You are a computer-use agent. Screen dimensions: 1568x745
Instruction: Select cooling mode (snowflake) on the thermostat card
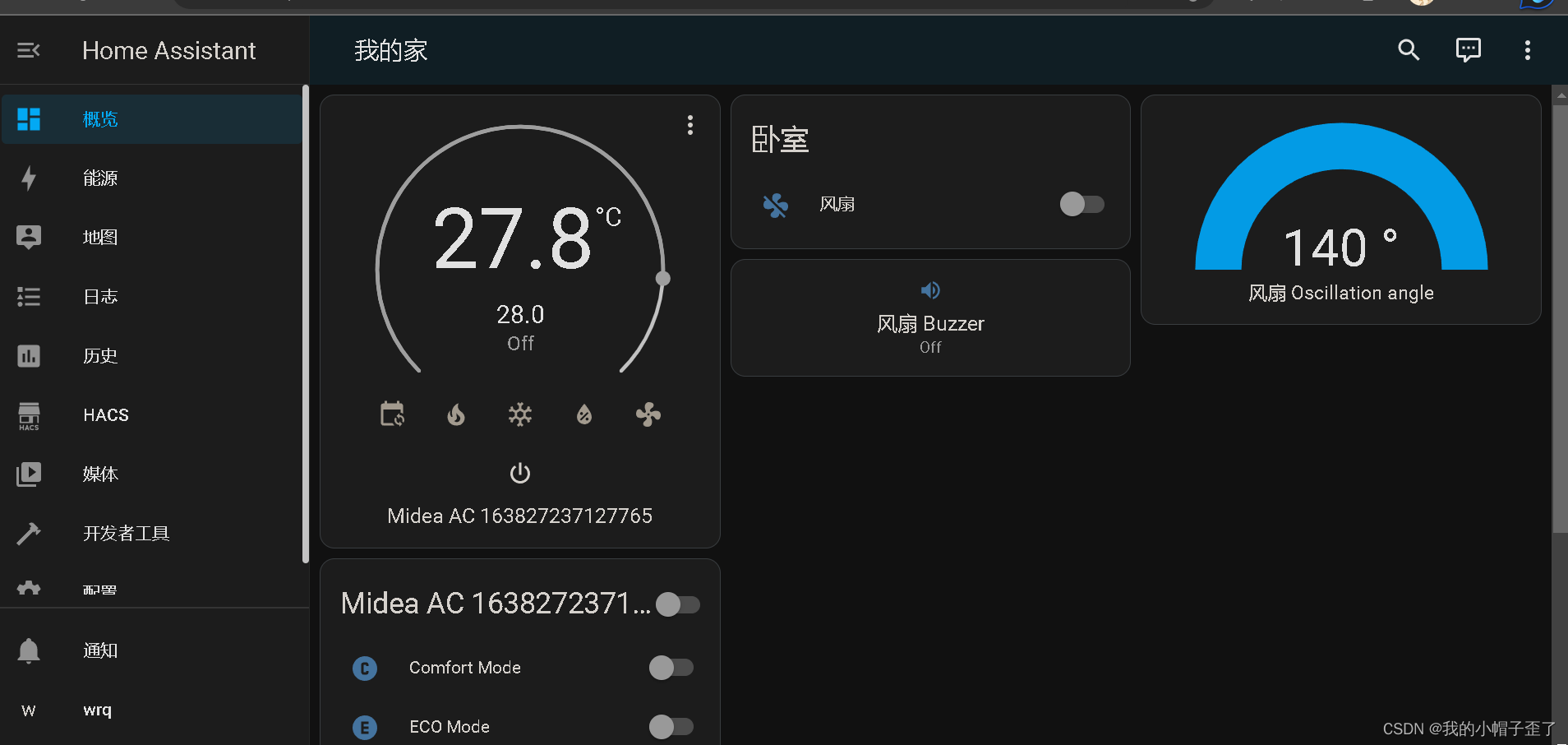click(520, 415)
